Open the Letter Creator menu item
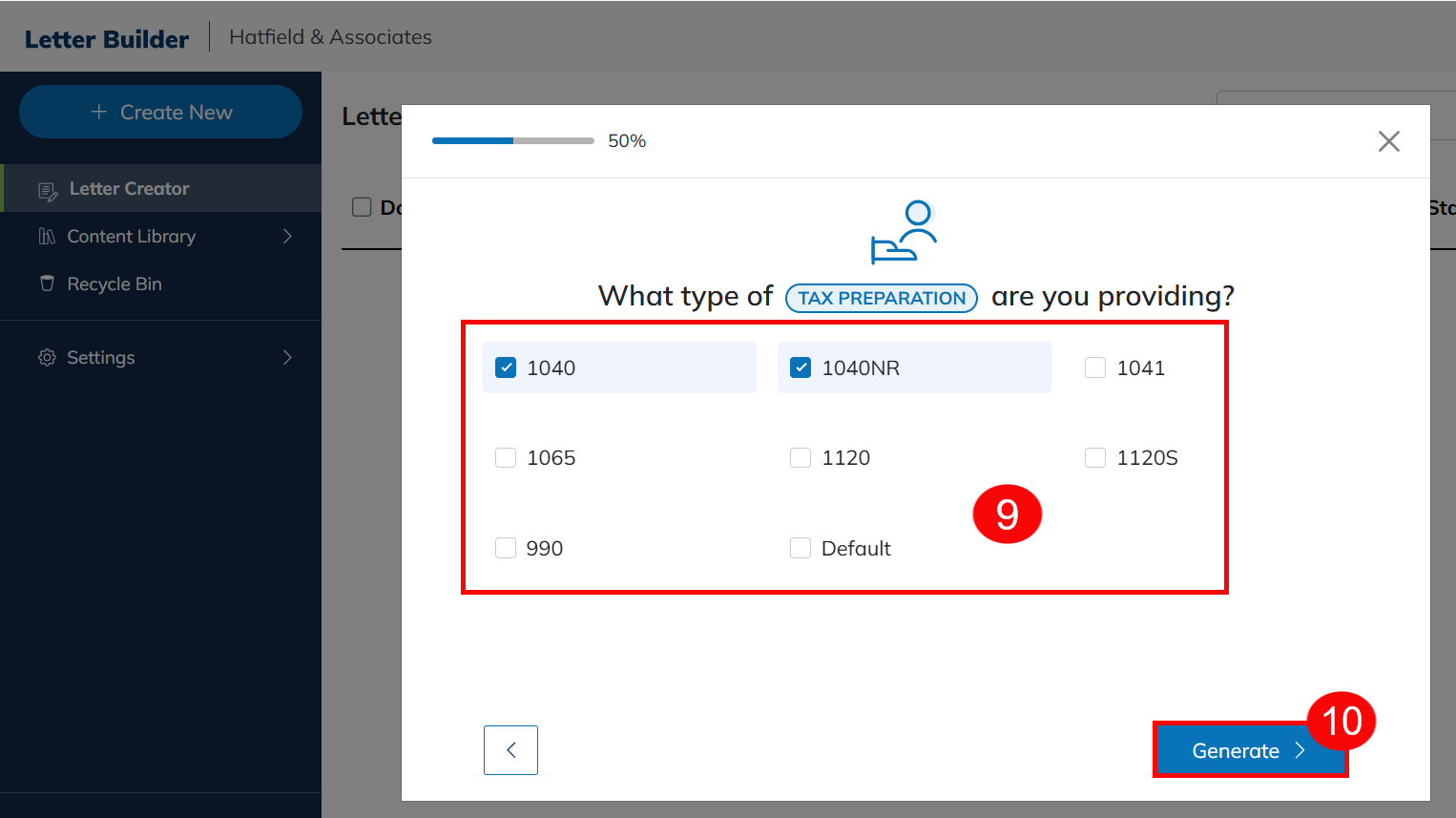 [x=129, y=189]
